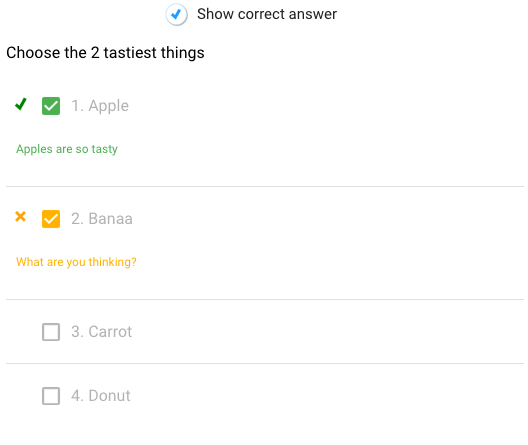
Task: Uncheck the green Apple checkbox
Action: pos(51,106)
